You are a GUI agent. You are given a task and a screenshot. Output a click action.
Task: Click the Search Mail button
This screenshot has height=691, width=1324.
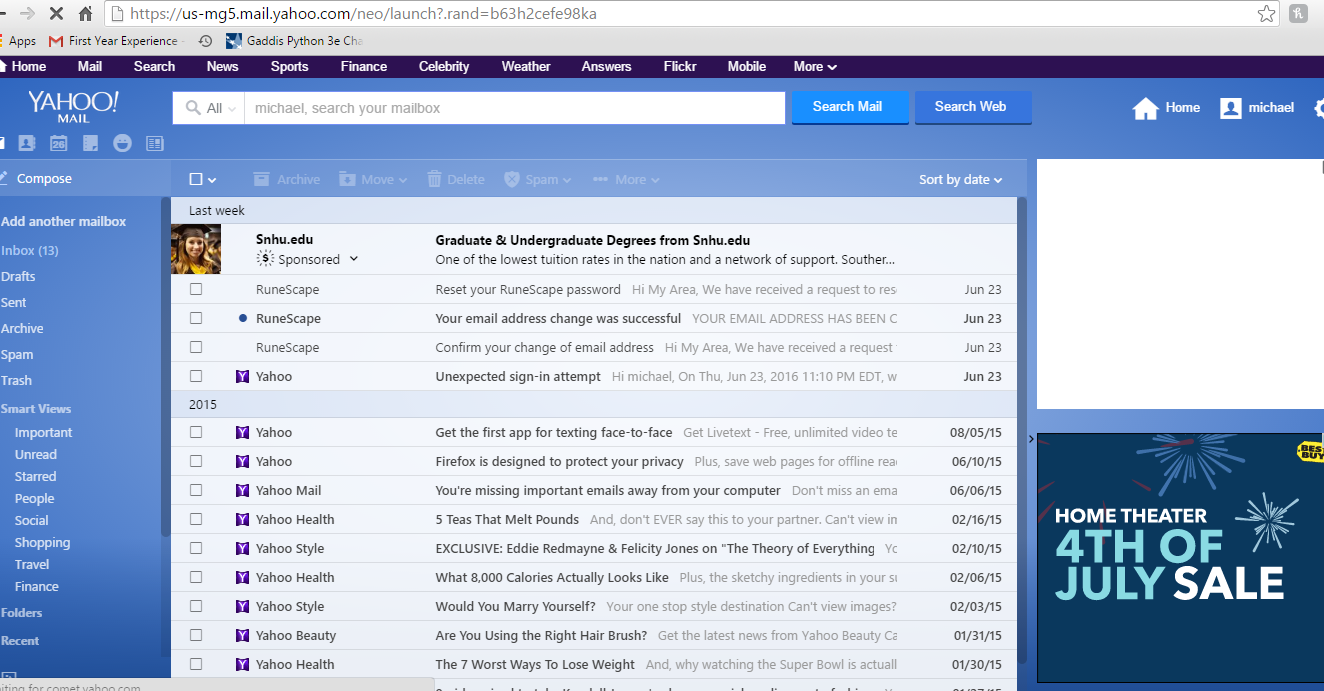tap(850, 107)
